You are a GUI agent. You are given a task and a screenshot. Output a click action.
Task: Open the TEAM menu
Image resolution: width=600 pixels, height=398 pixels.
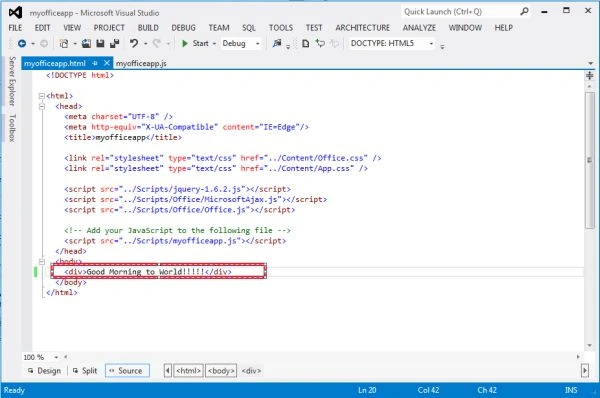[219, 28]
